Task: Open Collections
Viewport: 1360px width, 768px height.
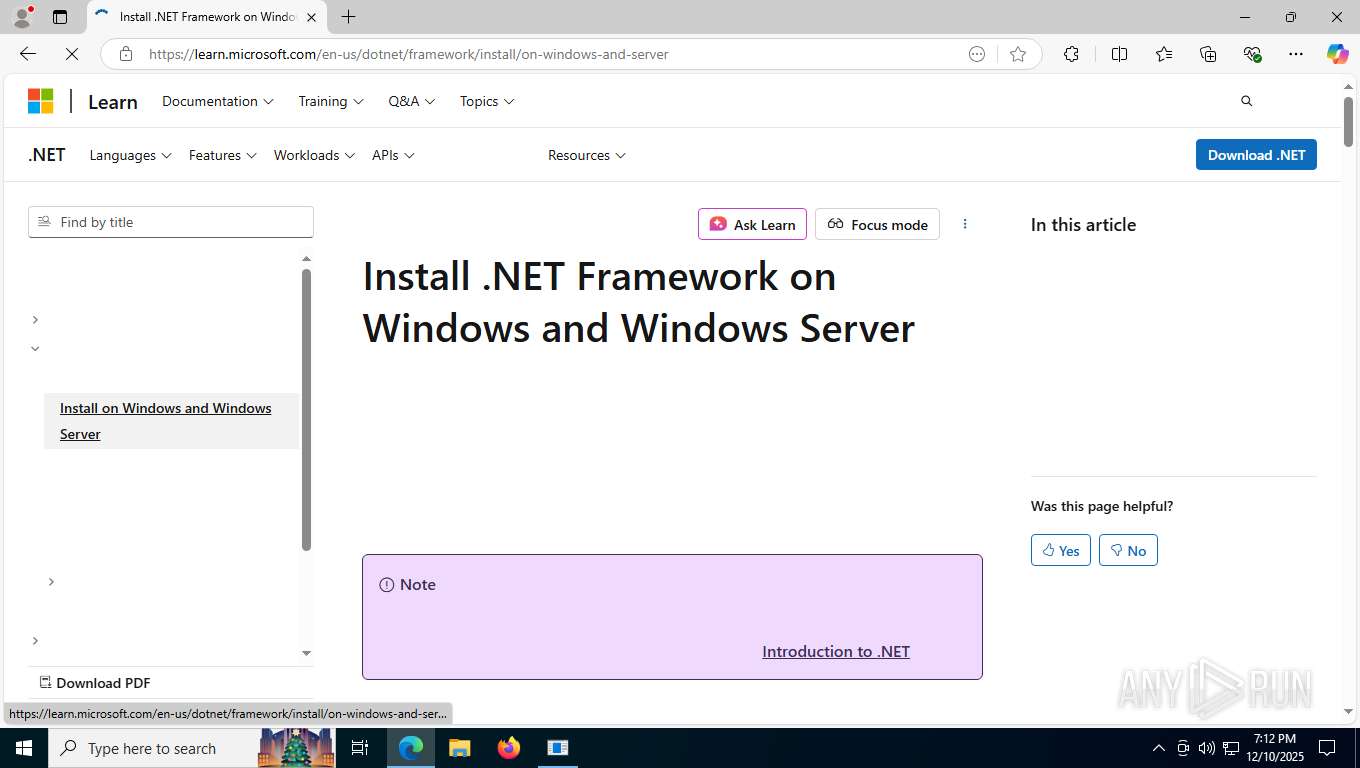Action: click(x=1208, y=54)
